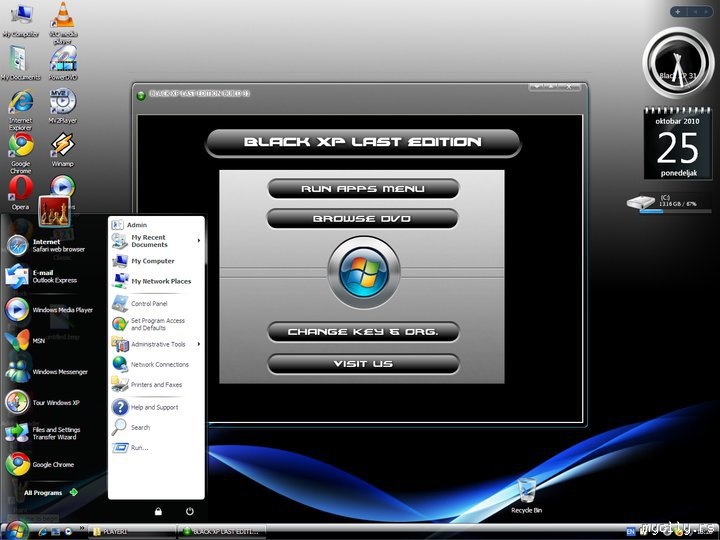Expand All Programs list

pyautogui.click(x=51, y=492)
